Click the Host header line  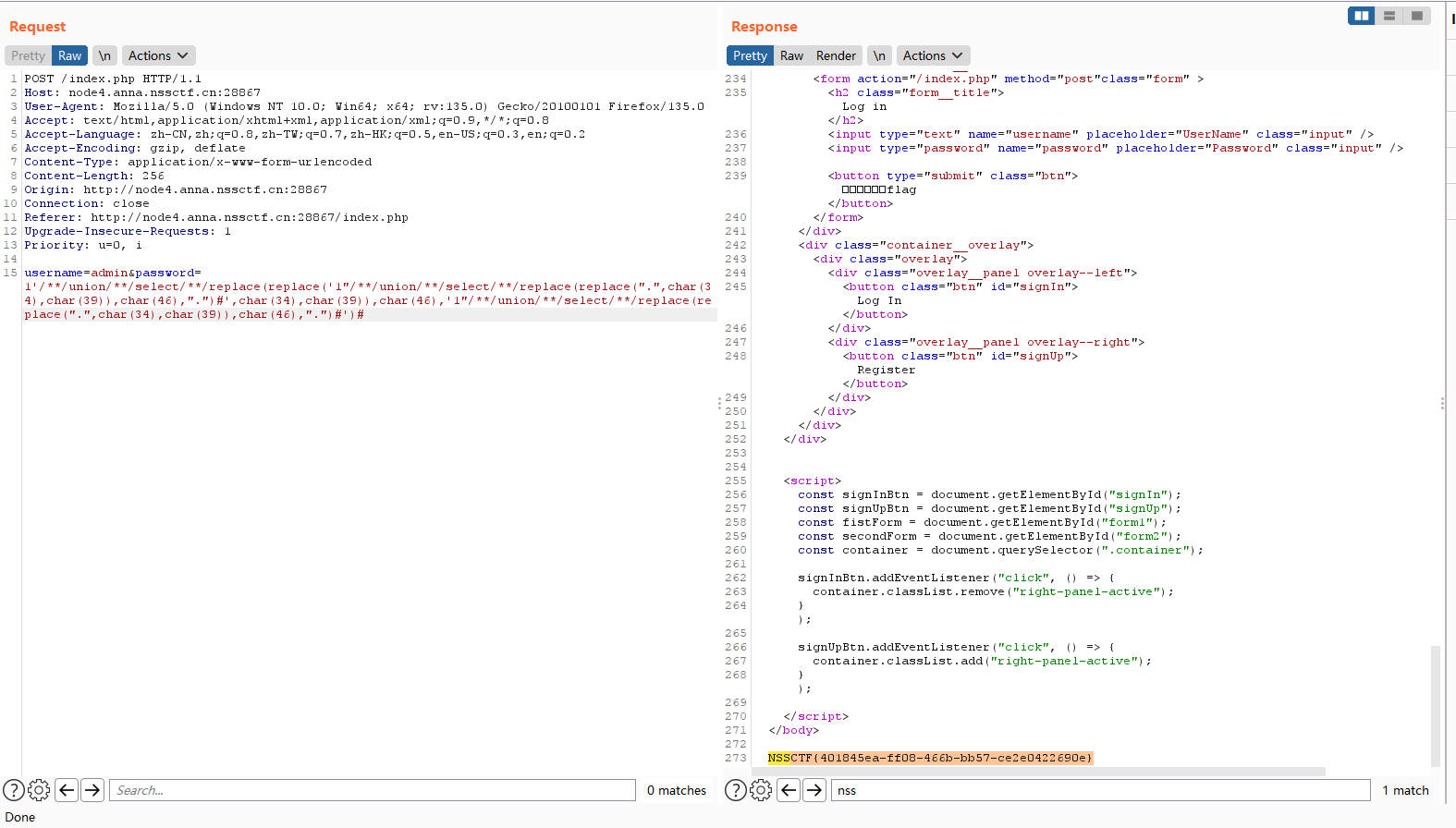(142, 92)
